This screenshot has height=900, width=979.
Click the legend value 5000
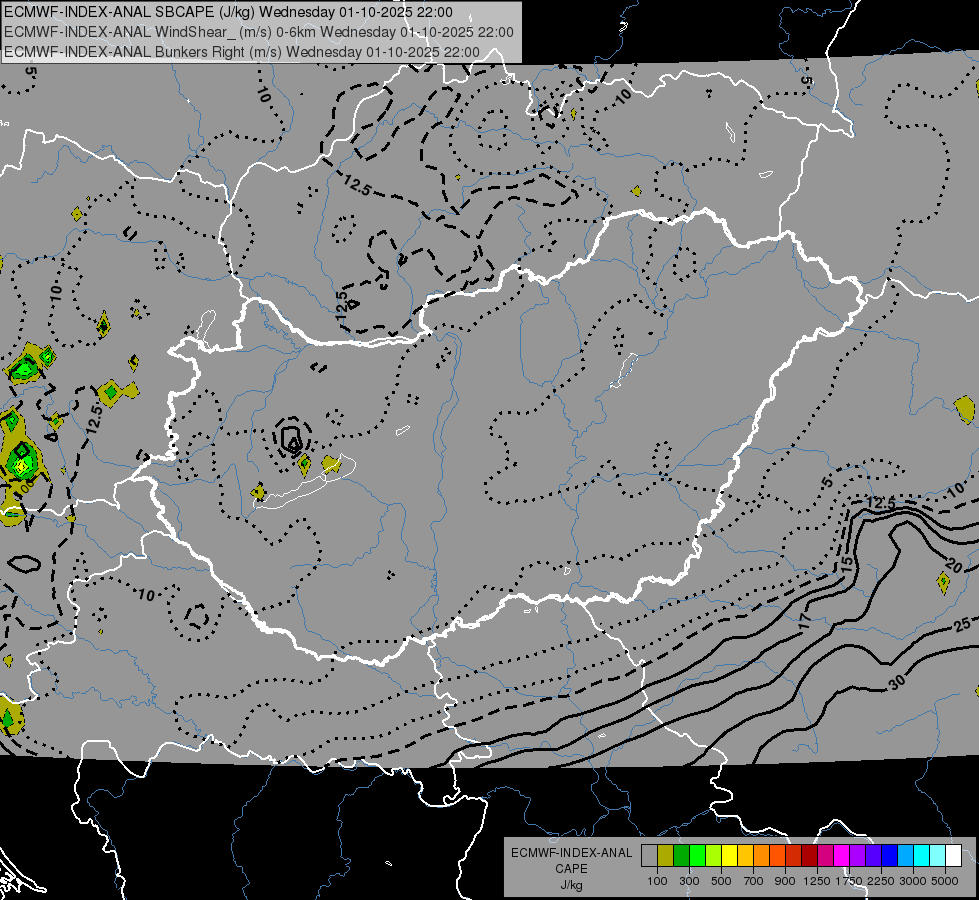[945, 881]
